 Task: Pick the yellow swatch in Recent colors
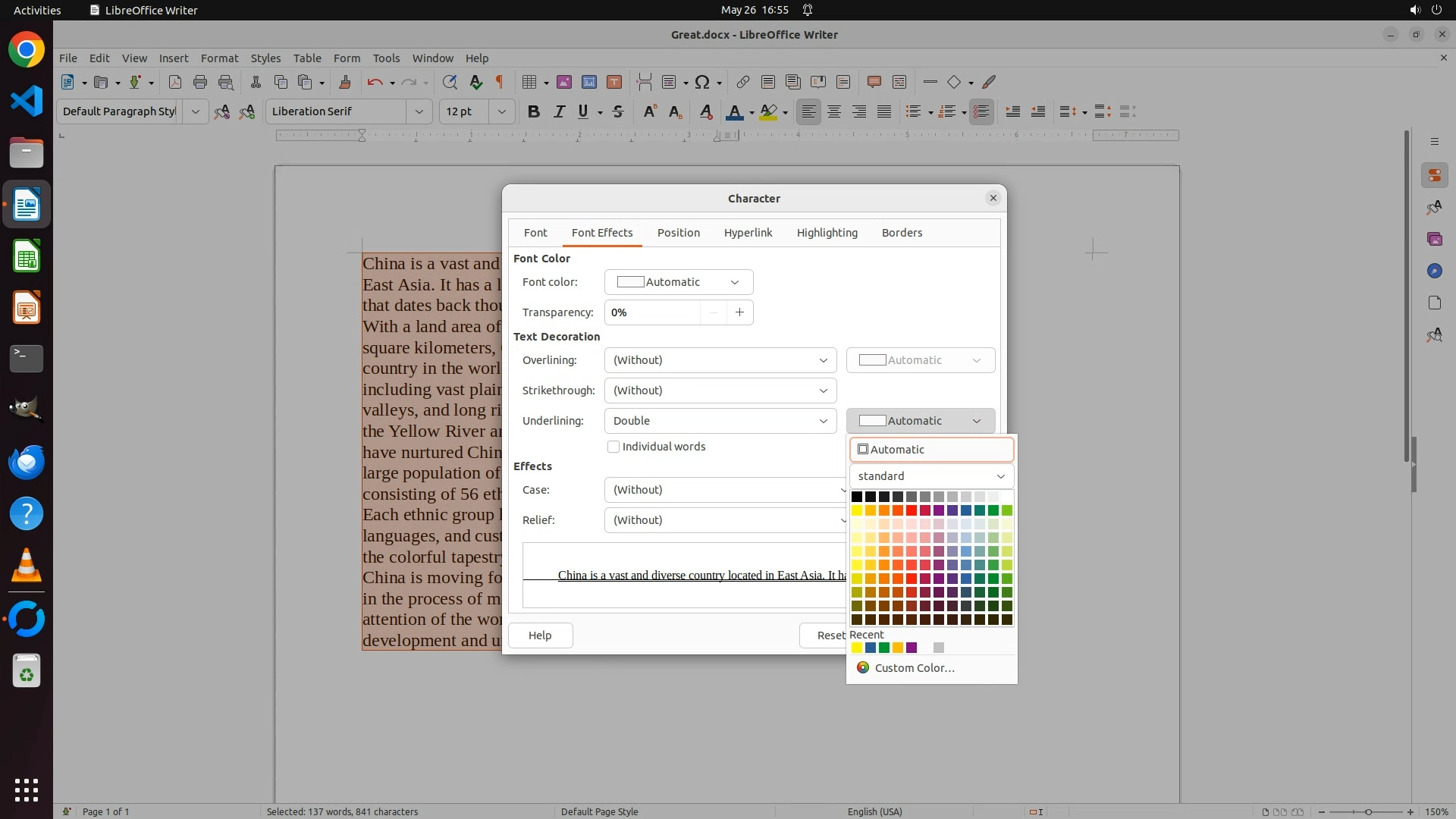857,648
